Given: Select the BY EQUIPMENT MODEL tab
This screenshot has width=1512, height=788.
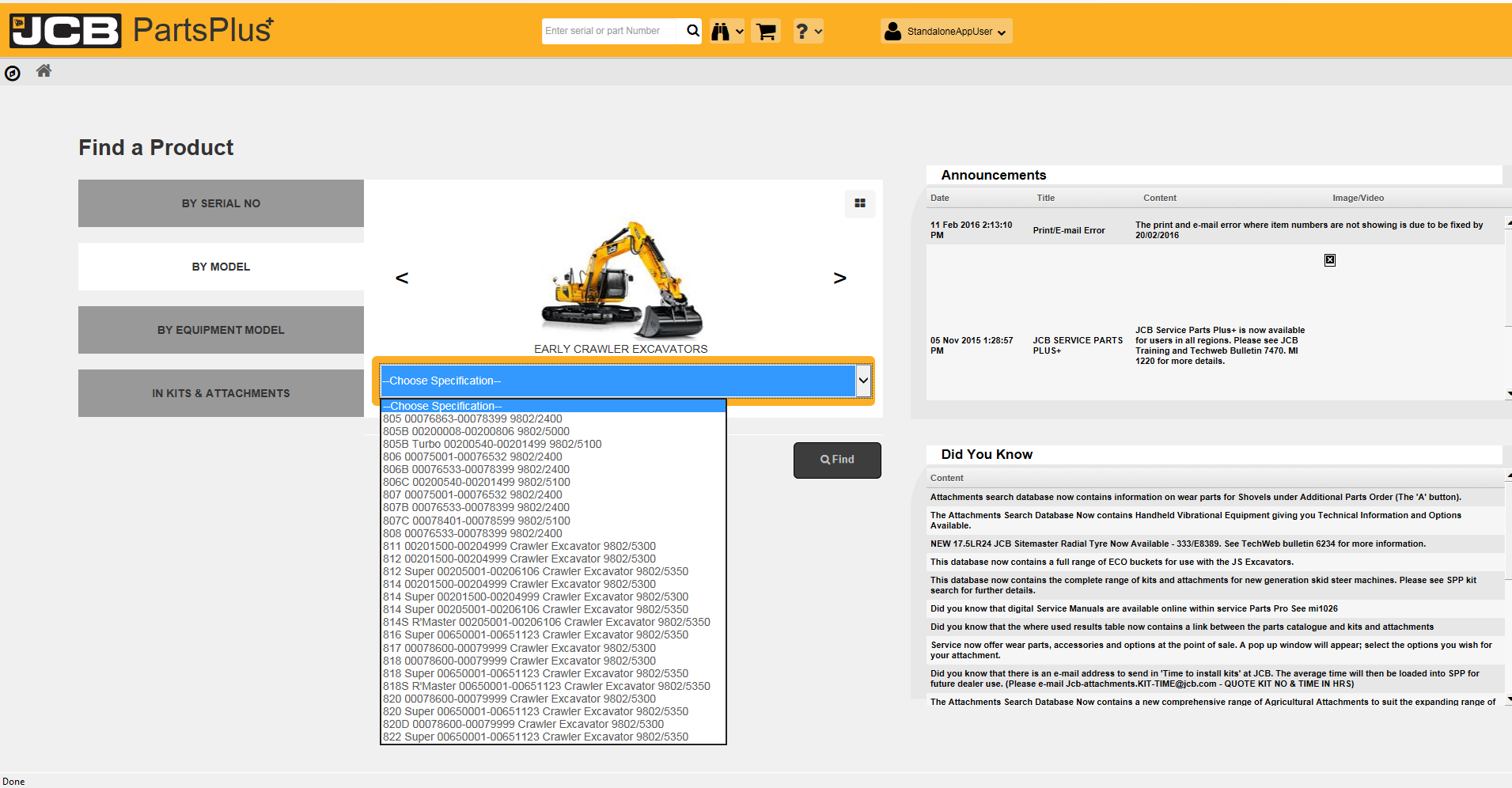Looking at the screenshot, I should 221,330.
